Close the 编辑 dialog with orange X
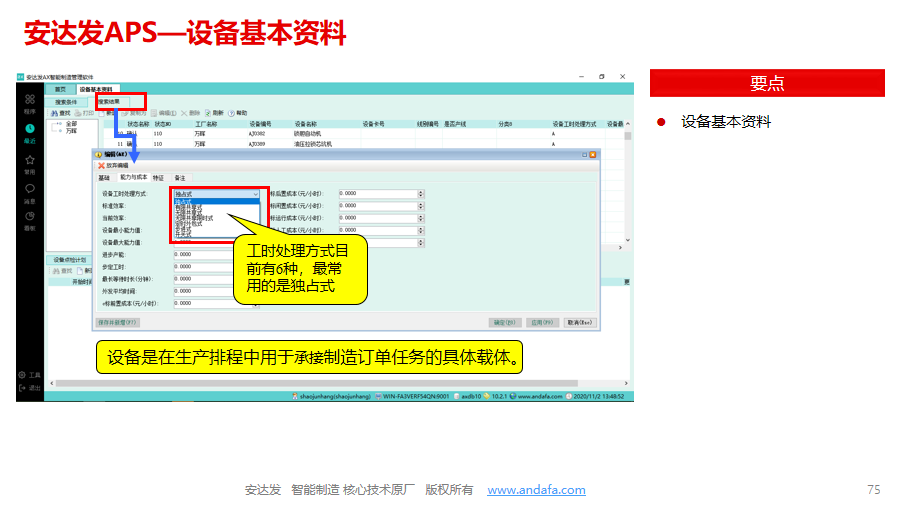Viewport: 907px width, 509px height. [592, 154]
